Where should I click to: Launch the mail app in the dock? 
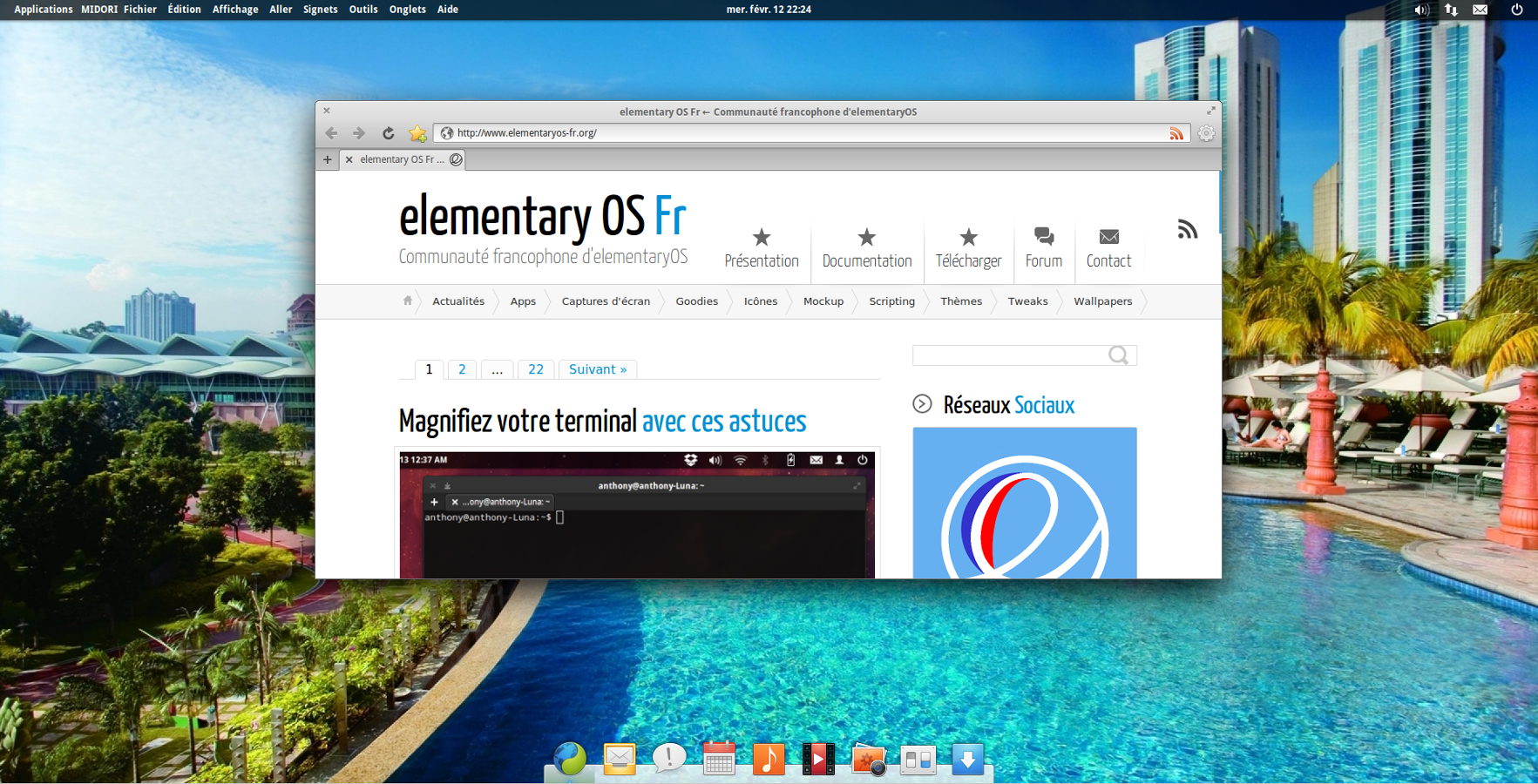tap(620, 759)
